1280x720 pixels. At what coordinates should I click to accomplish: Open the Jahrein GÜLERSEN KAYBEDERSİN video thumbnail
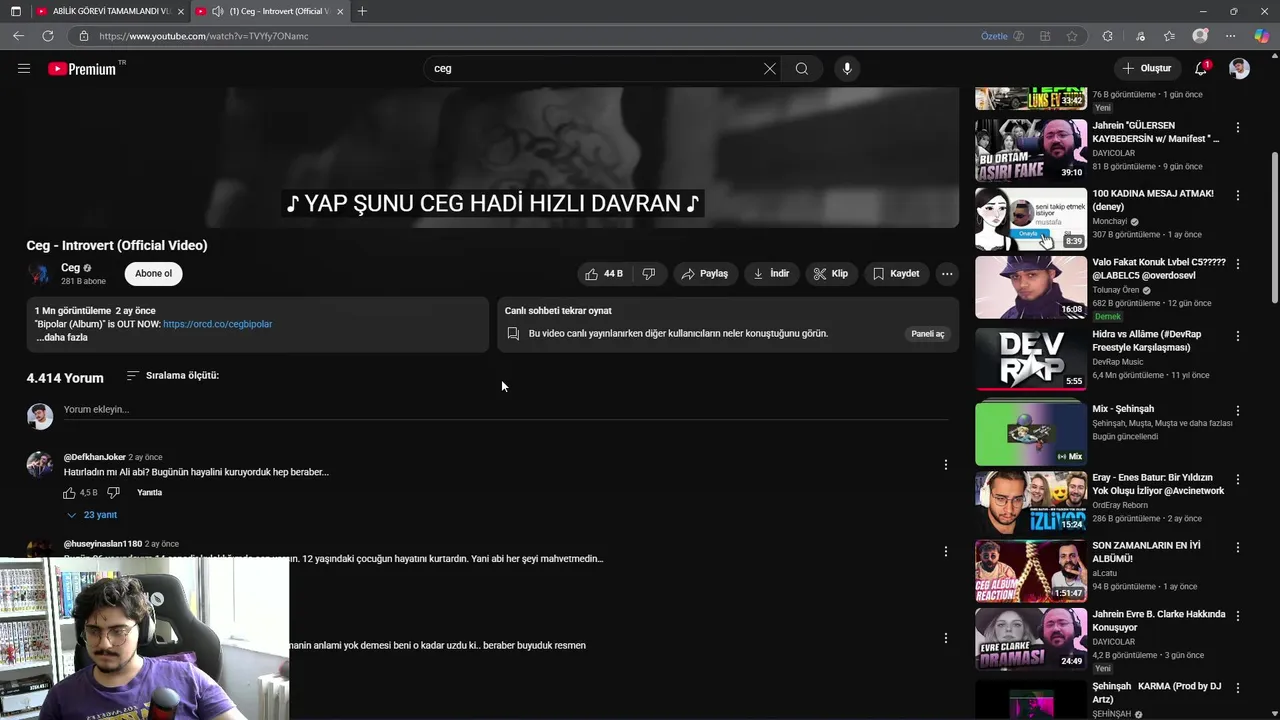tap(1031, 150)
